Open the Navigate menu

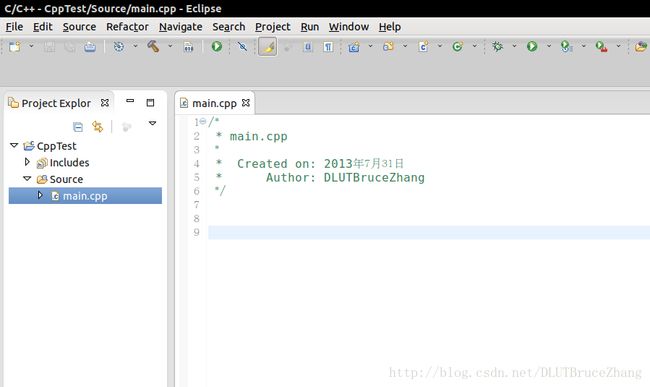(181, 27)
